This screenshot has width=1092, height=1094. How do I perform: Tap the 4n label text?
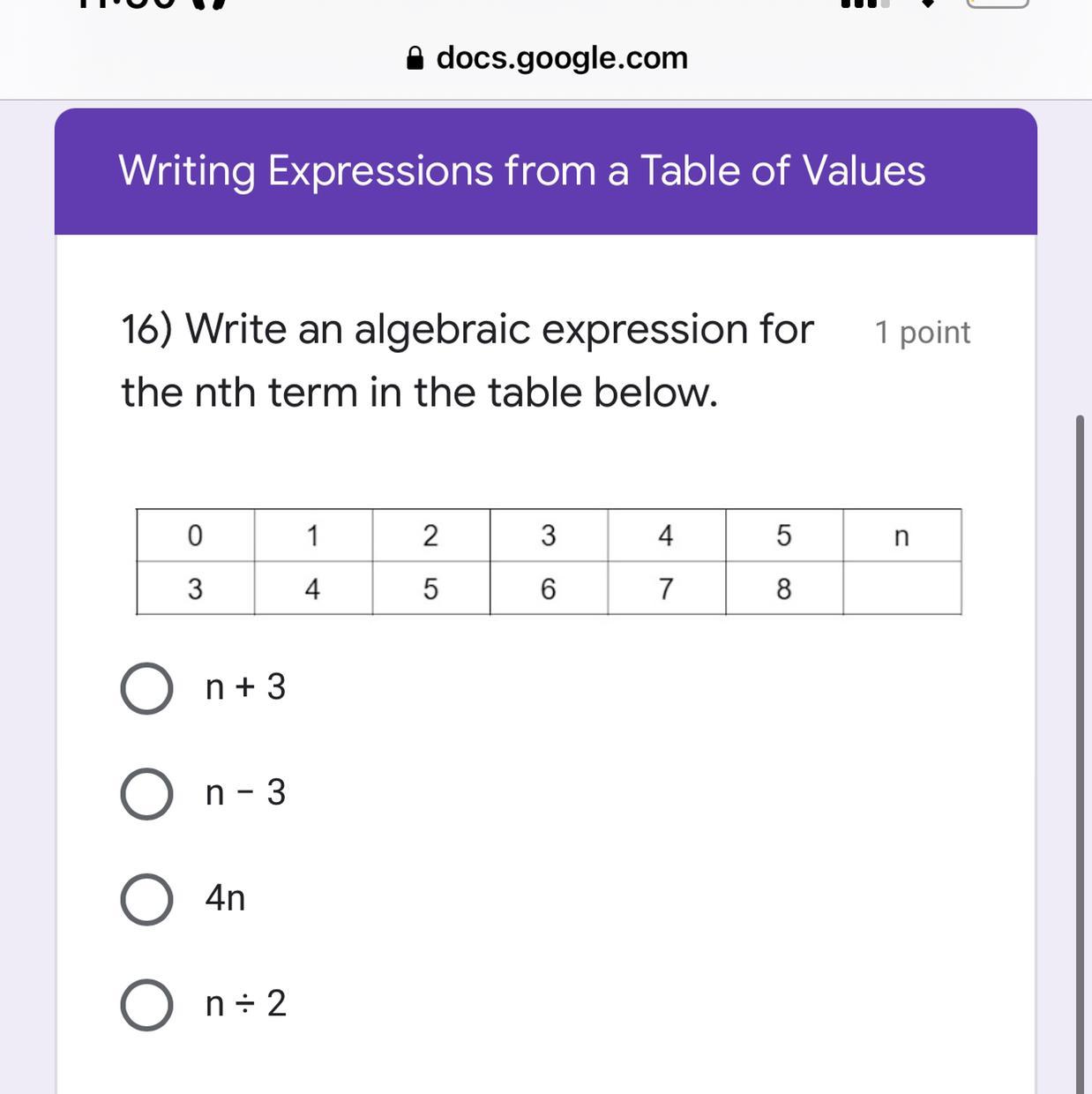(225, 898)
